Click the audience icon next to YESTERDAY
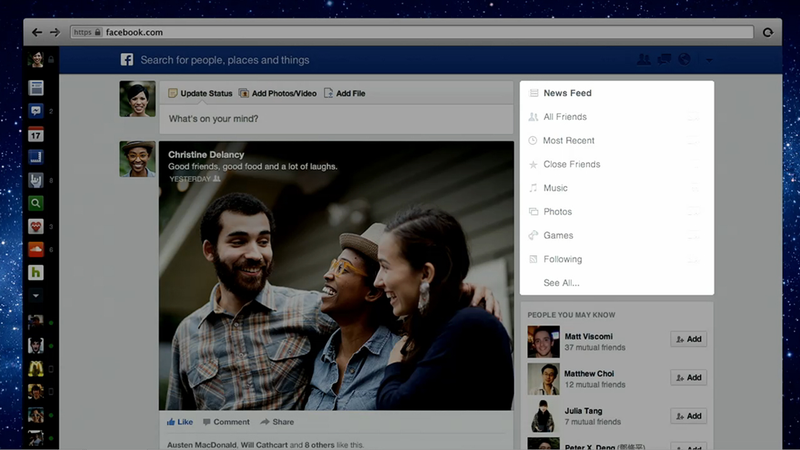Viewport: 800px width, 450px height. pyautogui.click(x=217, y=179)
